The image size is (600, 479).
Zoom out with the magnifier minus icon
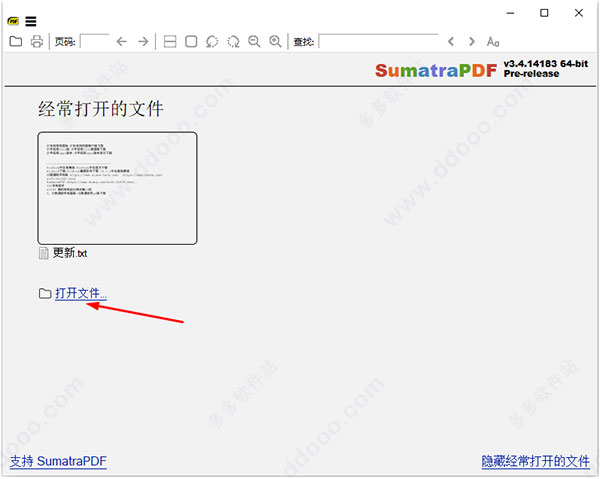(254, 41)
